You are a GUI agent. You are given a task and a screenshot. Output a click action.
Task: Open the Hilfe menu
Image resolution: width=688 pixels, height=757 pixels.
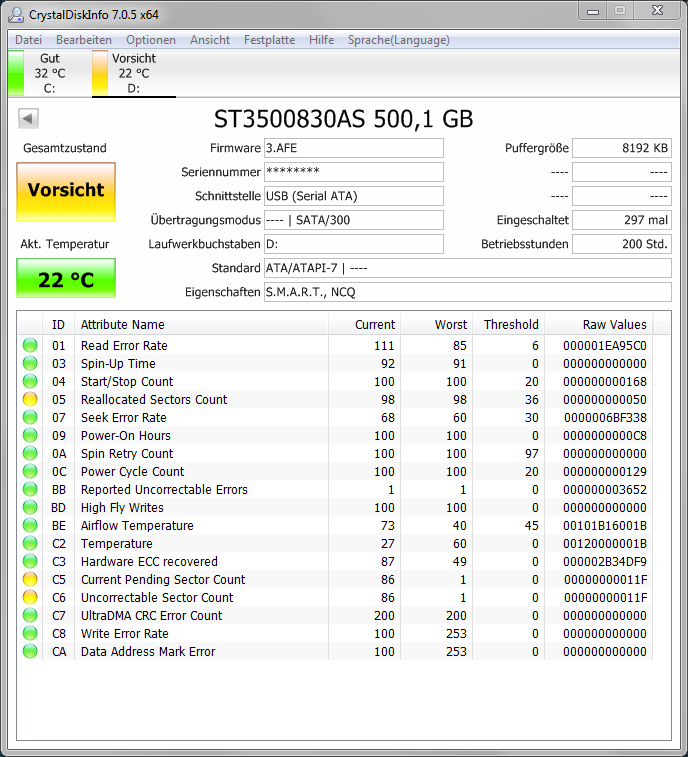(x=321, y=40)
